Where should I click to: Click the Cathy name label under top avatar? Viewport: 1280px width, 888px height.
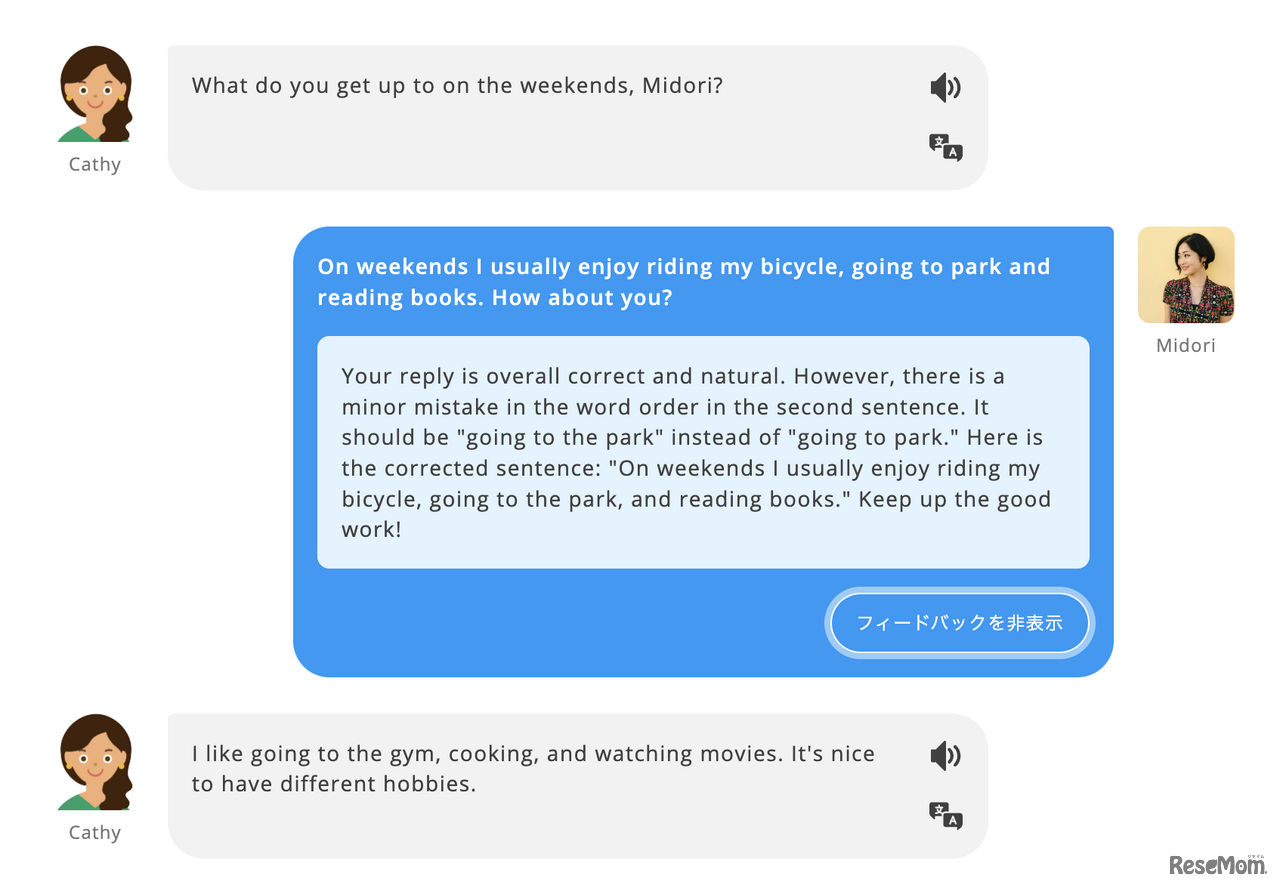pos(95,165)
